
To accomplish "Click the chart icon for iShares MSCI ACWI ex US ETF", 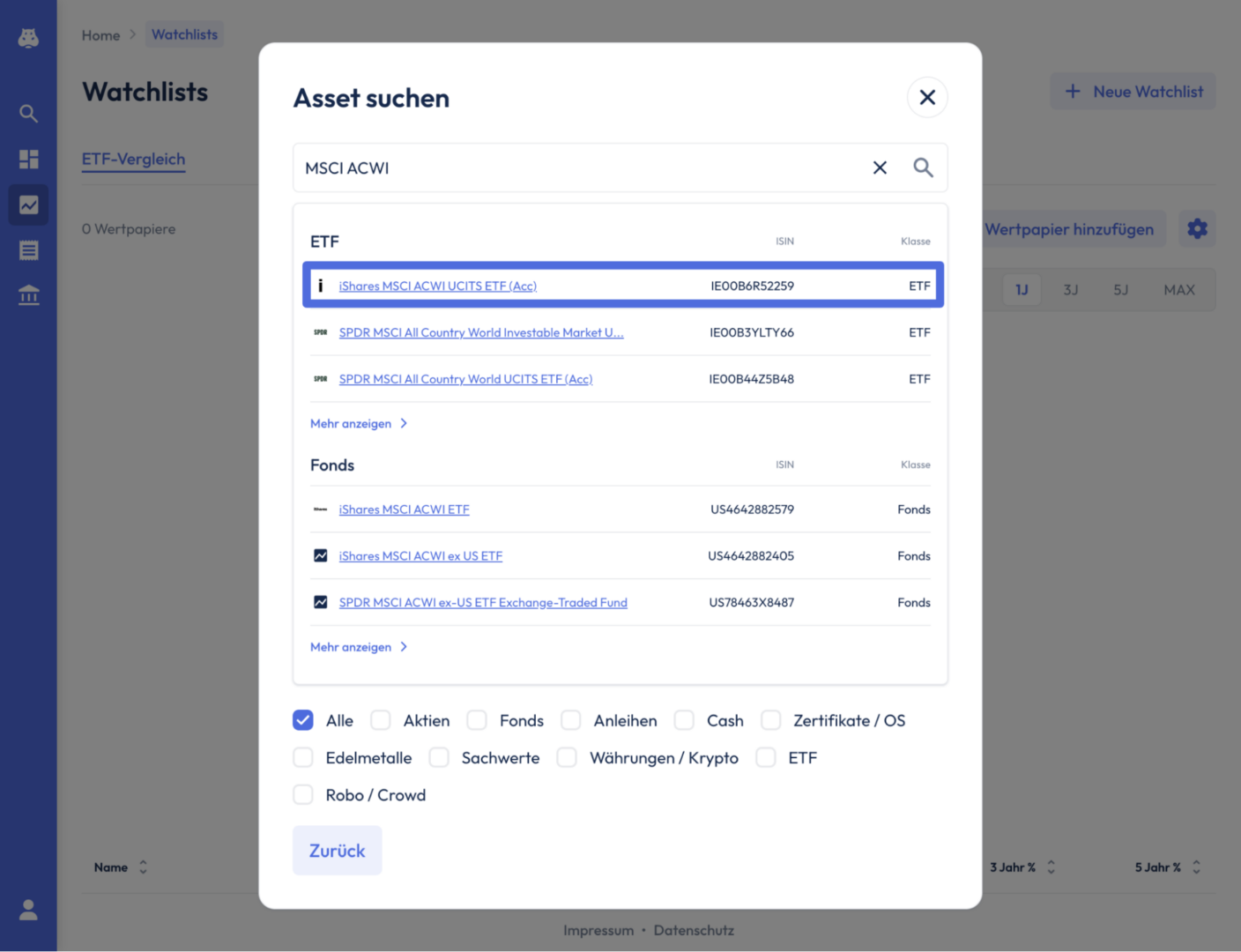I will [x=321, y=556].
